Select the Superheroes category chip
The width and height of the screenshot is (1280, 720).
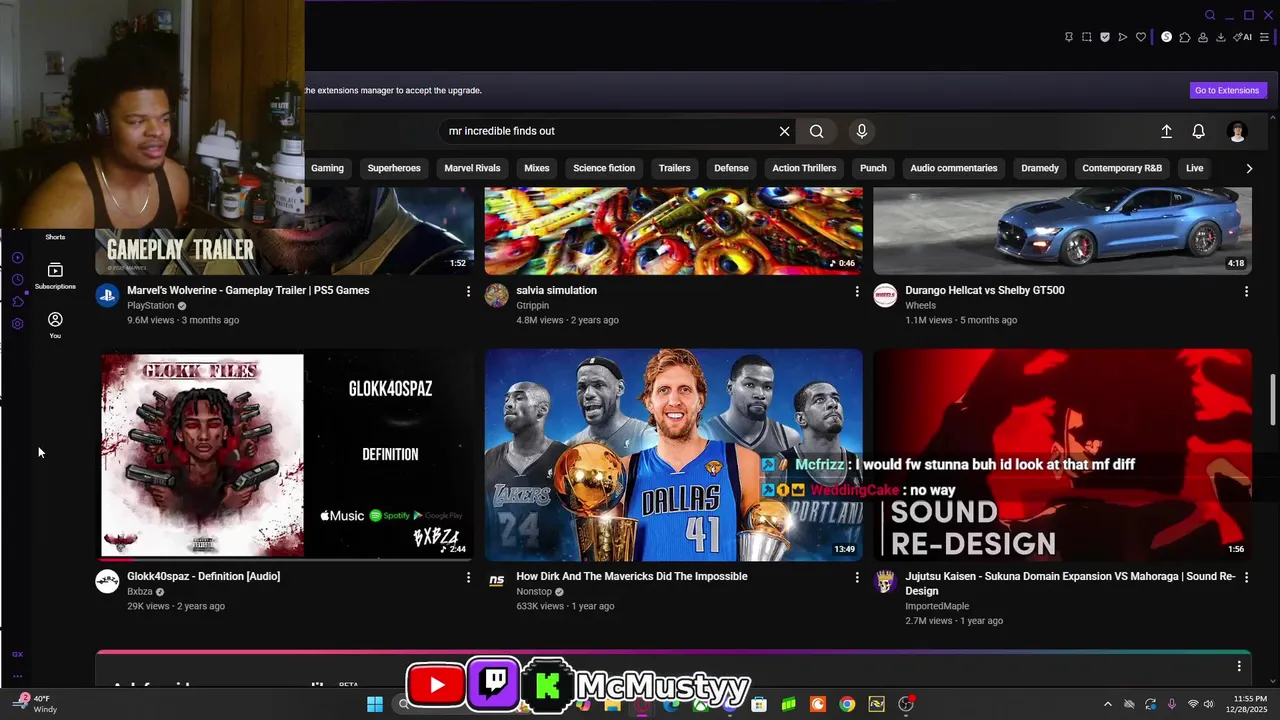[394, 168]
